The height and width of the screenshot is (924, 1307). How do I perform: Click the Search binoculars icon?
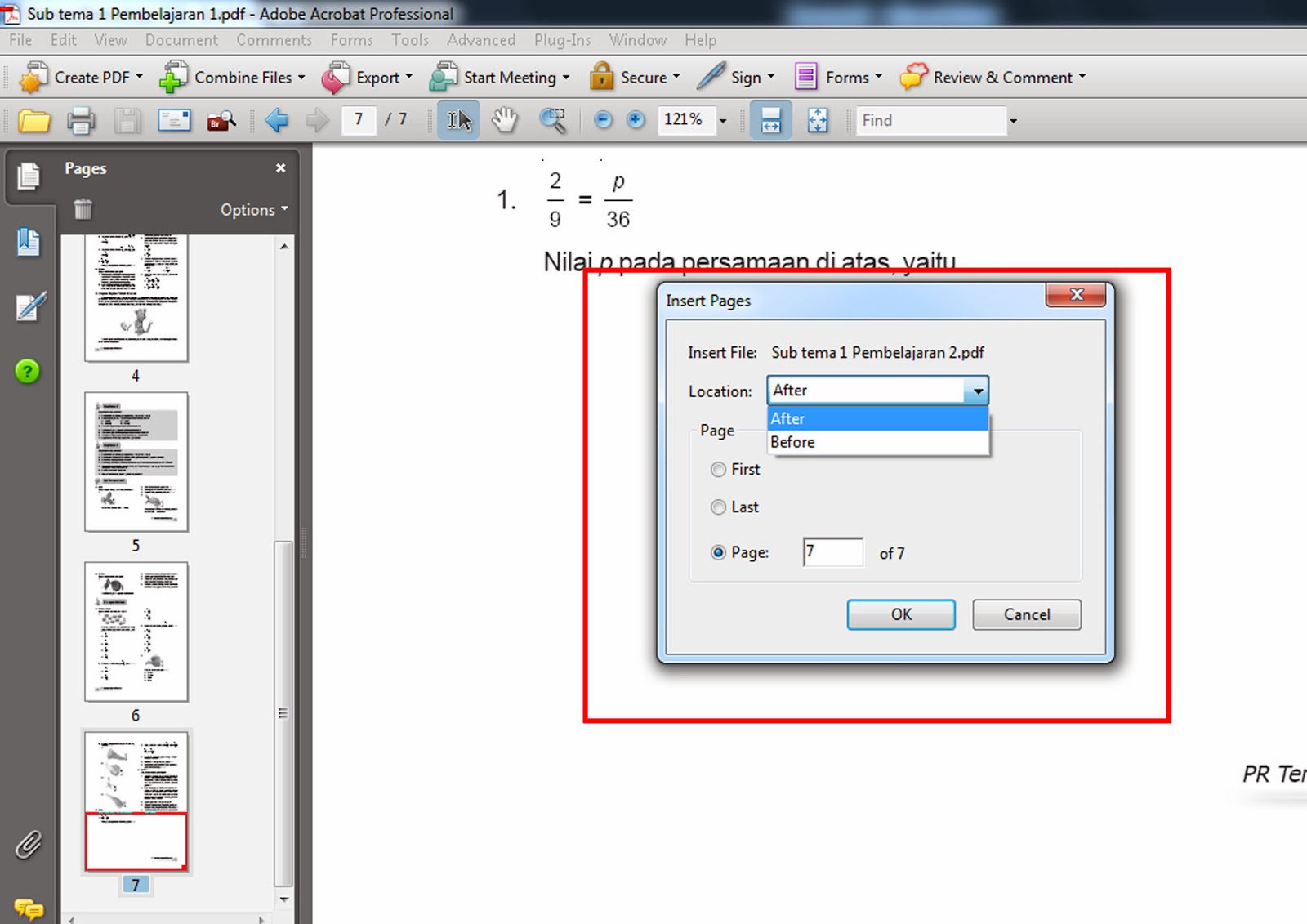pyautogui.click(x=221, y=121)
